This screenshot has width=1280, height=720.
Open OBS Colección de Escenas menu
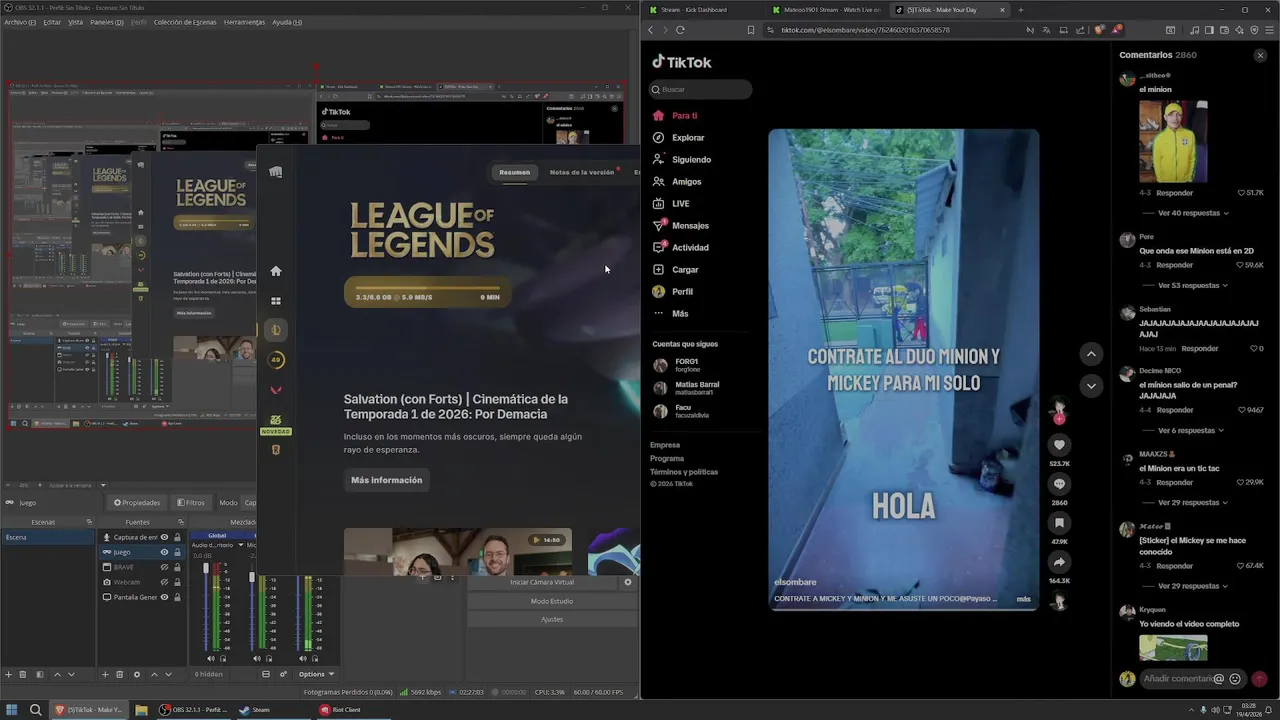(x=184, y=22)
